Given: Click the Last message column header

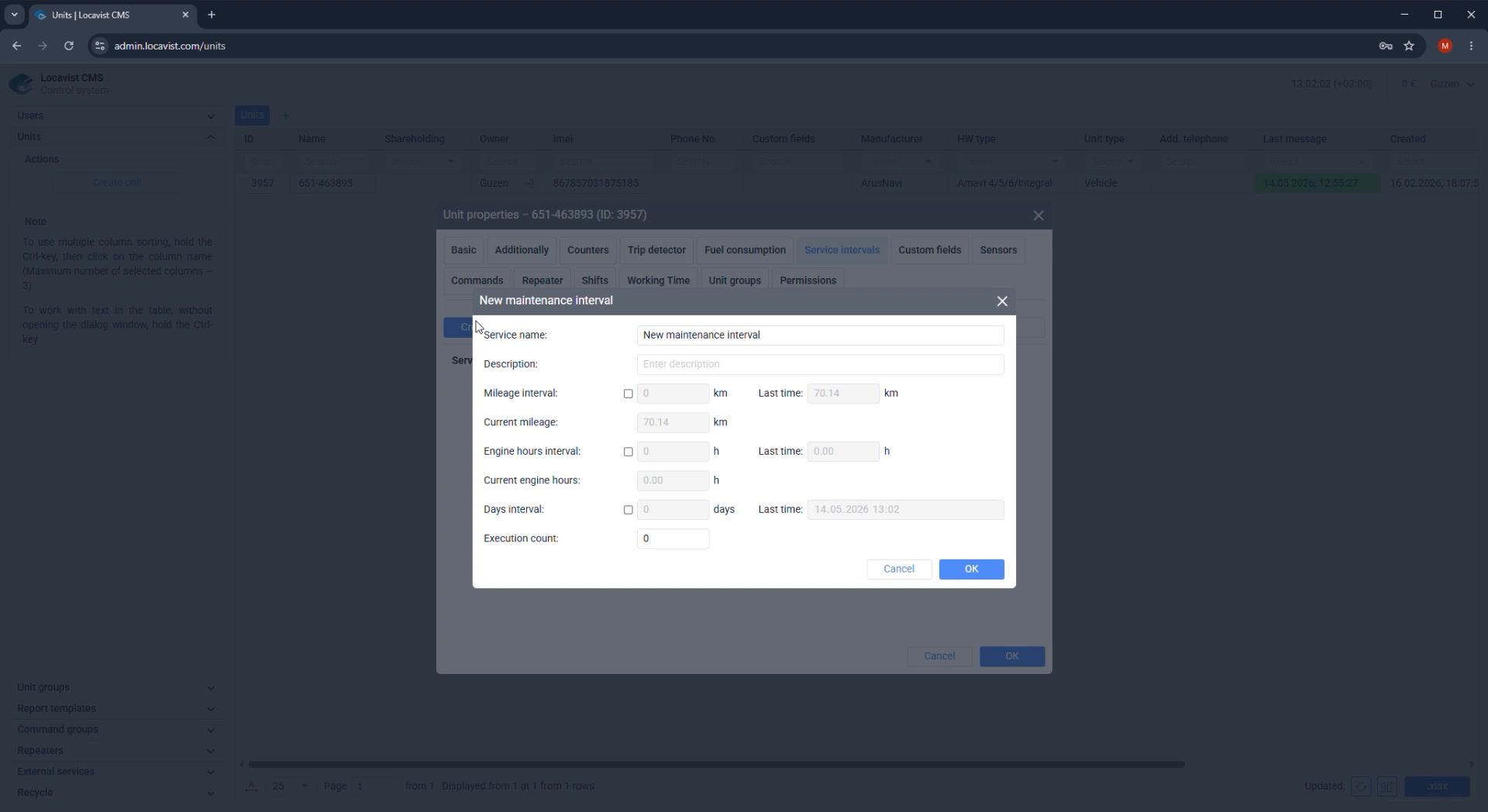Looking at the screenshot, I should click(x=1294, y=139).
